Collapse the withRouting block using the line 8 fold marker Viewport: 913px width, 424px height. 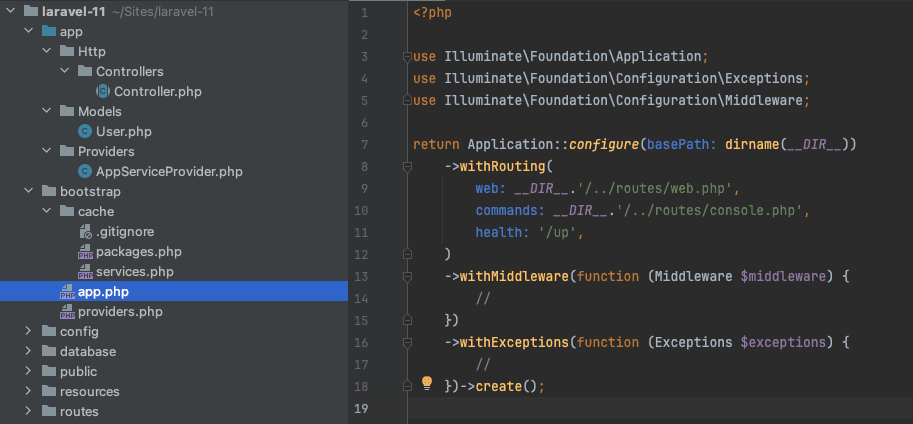tap(407, 167)
